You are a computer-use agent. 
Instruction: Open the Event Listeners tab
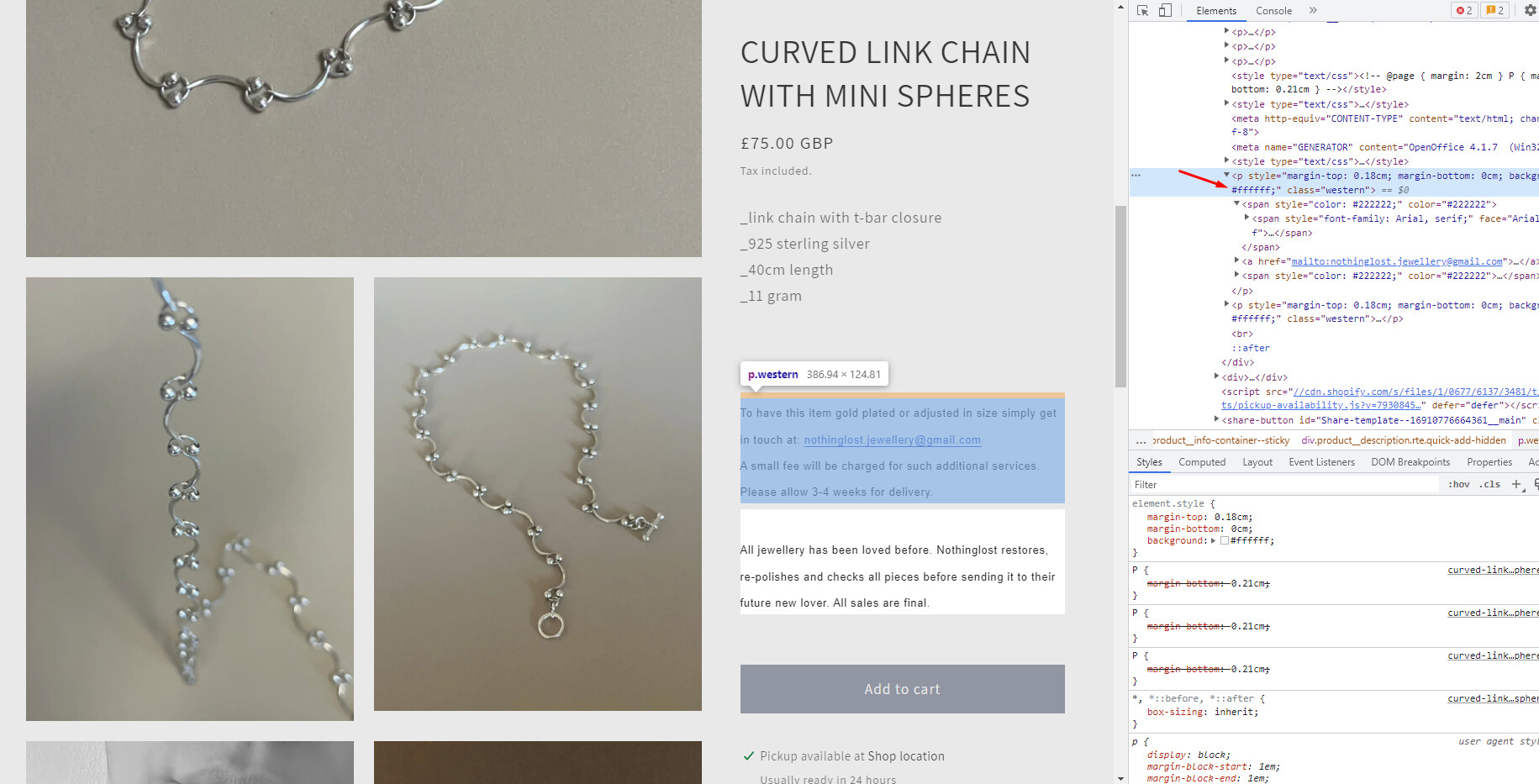coord(1321,462)
